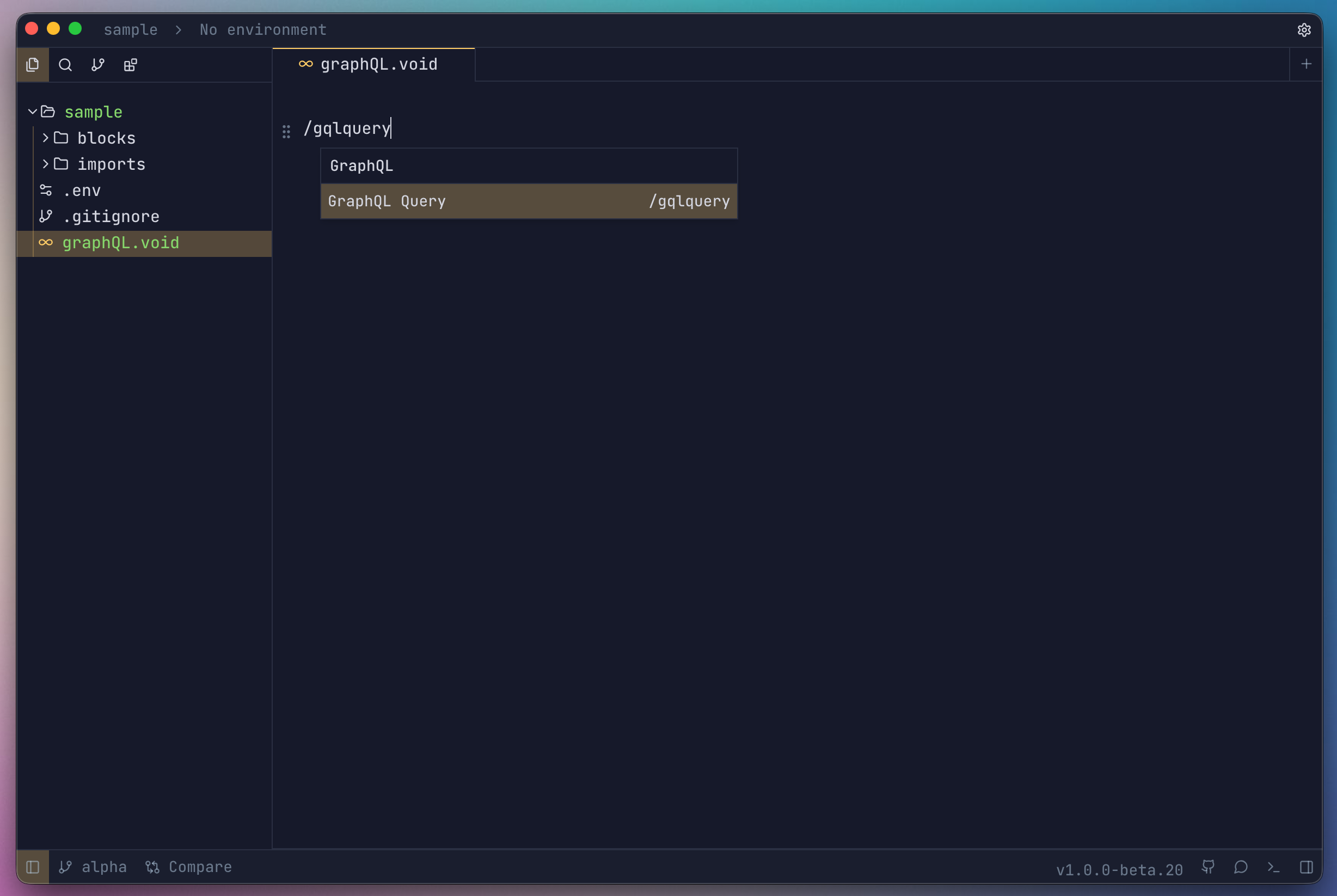This screenshot has height=896, width=1337.
Task: Click the alpha branch label
Action: click(102, 866)
